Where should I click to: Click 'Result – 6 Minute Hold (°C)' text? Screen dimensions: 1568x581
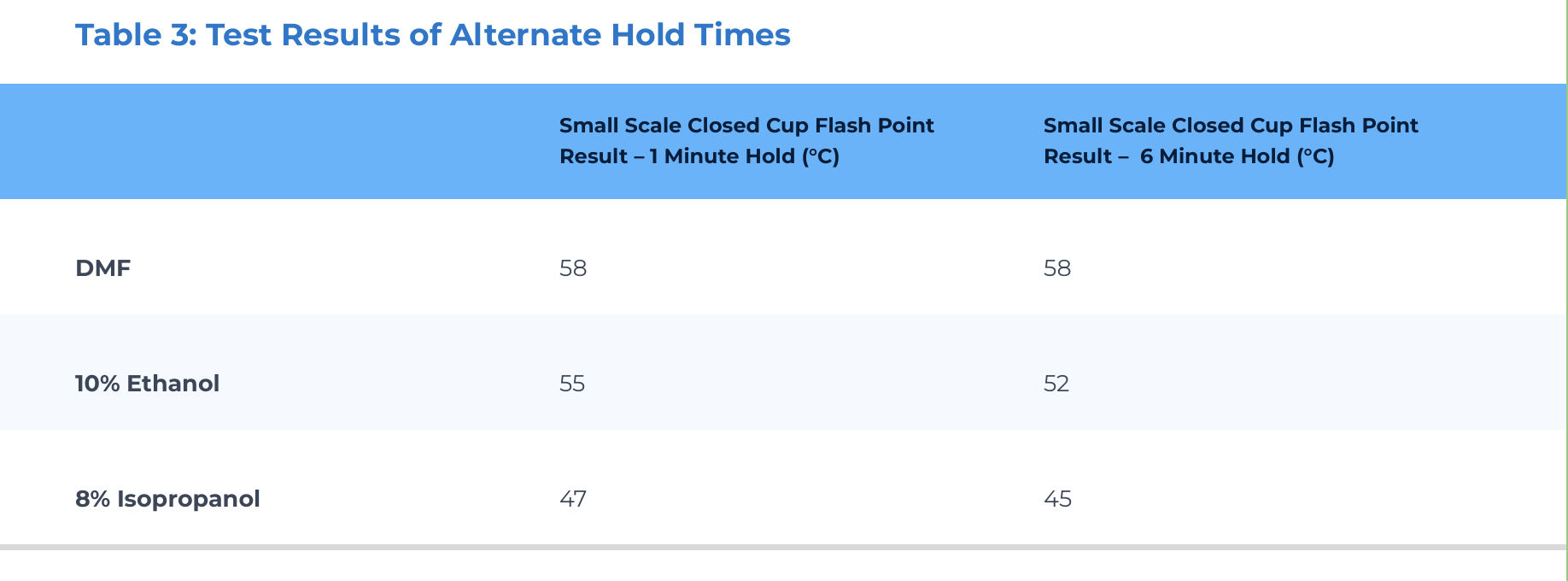[x=1189, y=156]
